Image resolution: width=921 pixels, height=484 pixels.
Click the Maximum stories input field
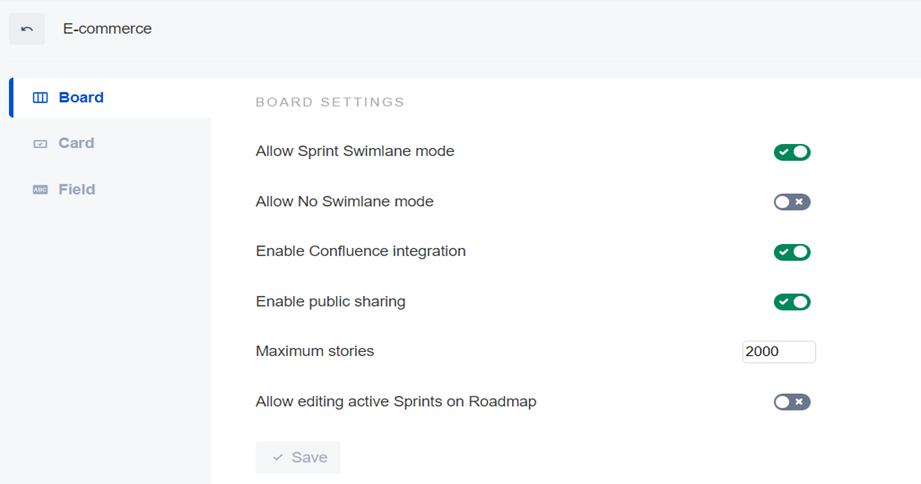[x=778, y=352]
